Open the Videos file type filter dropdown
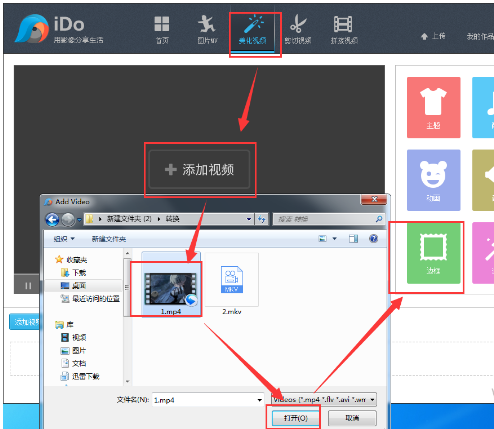This screenshot has width=494, height=429. click(324, 399)
